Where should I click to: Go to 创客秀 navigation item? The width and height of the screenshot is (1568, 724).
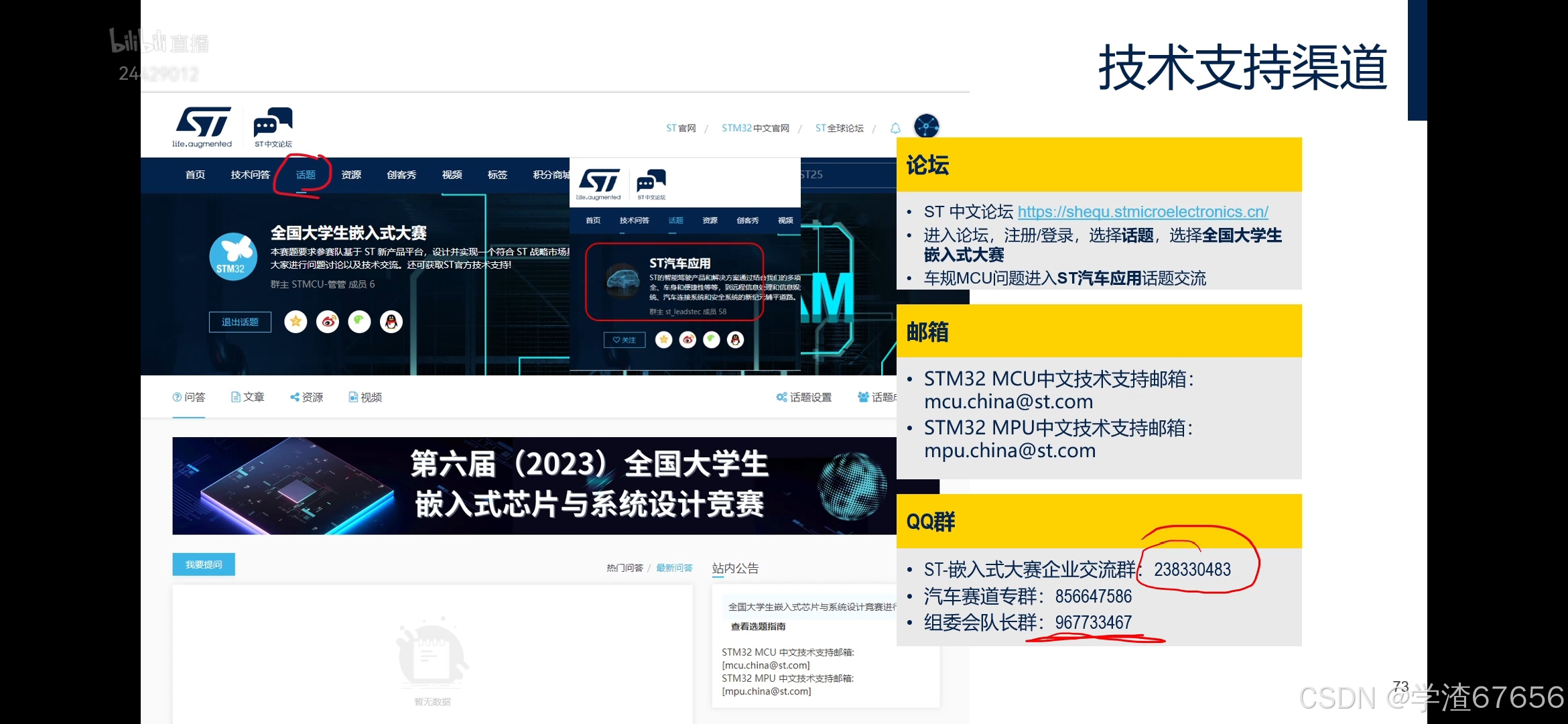tap(401, 175)
